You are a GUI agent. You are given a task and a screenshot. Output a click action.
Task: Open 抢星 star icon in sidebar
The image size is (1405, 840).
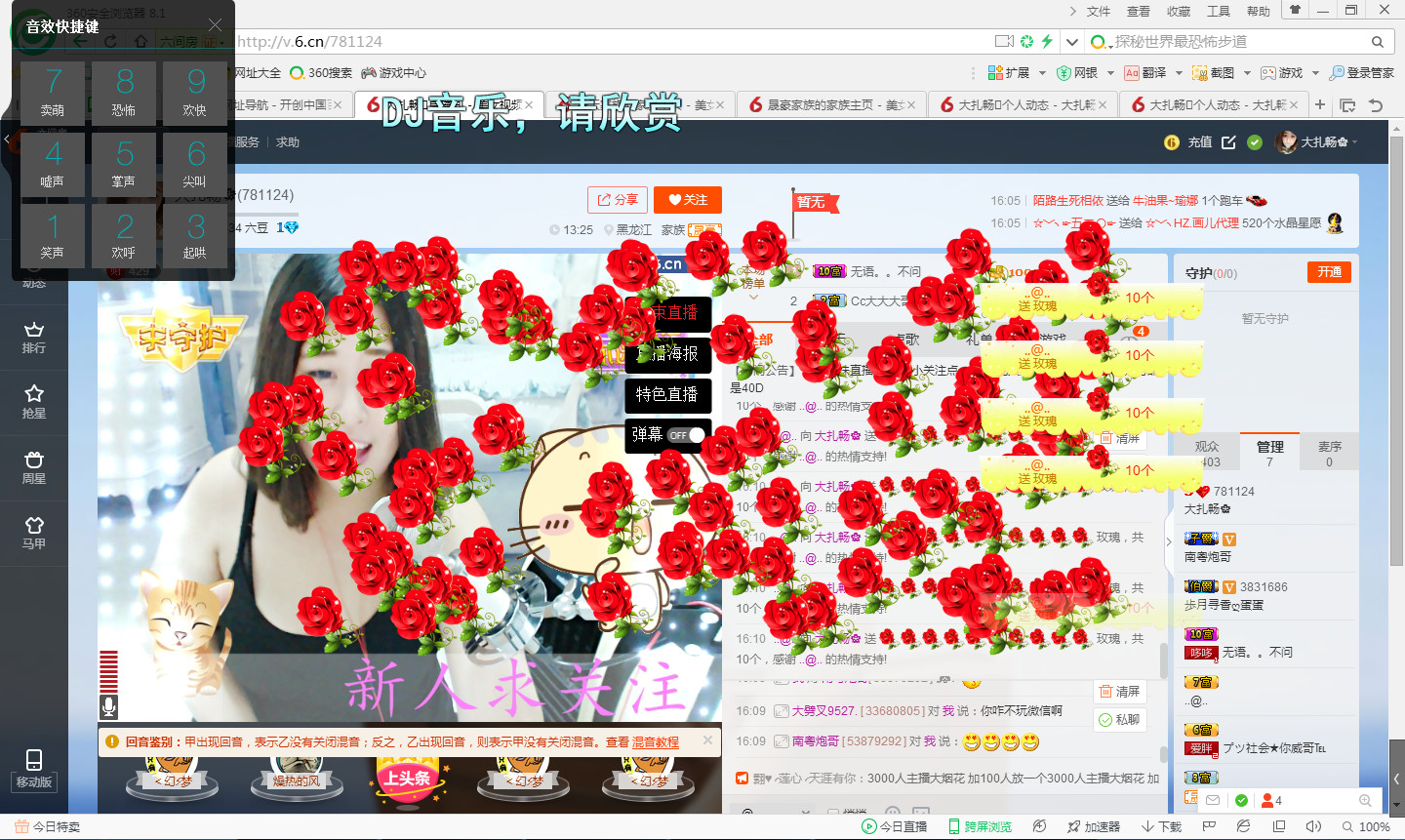click(x=34, y=402)
